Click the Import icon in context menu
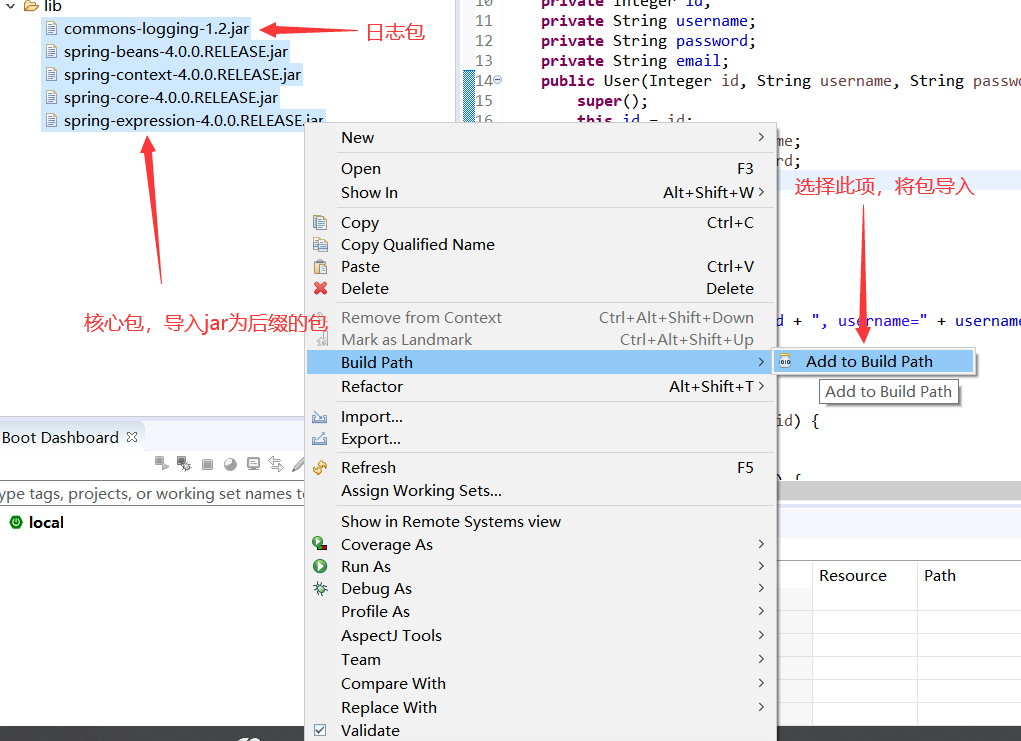1021x741 pixels. coord(320,417)
